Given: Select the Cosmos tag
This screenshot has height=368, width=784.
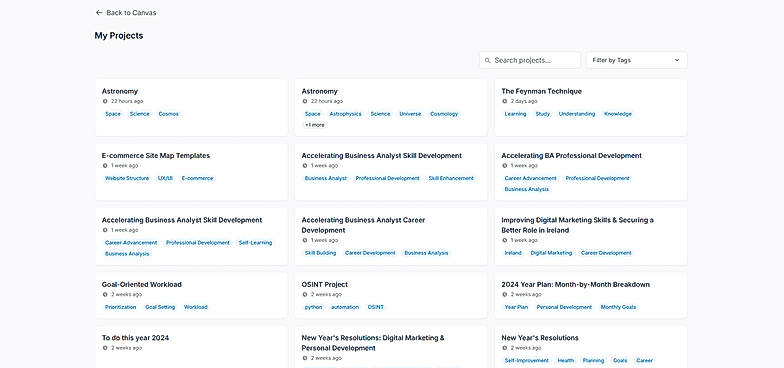Looking at the screenshot, I should [x=168, y=114].
